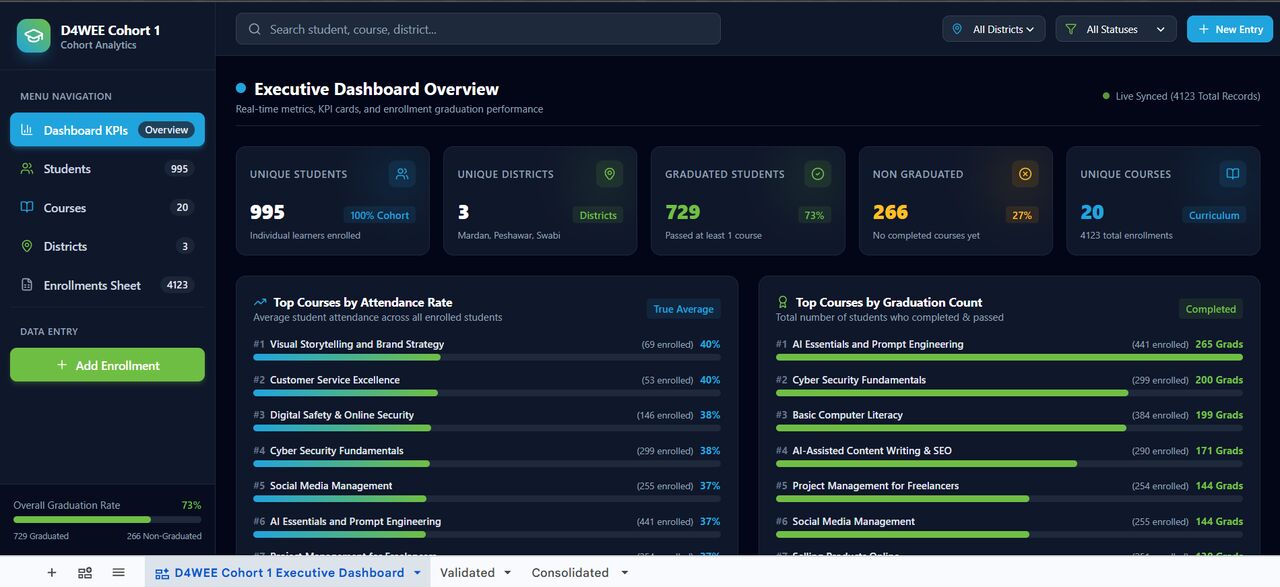
Task: Click the New Entry button
Action: 1230,29
